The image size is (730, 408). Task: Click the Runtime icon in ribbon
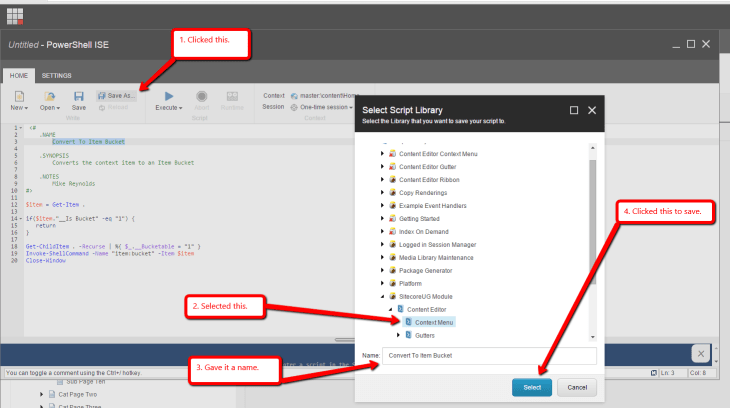pos(232,96)
